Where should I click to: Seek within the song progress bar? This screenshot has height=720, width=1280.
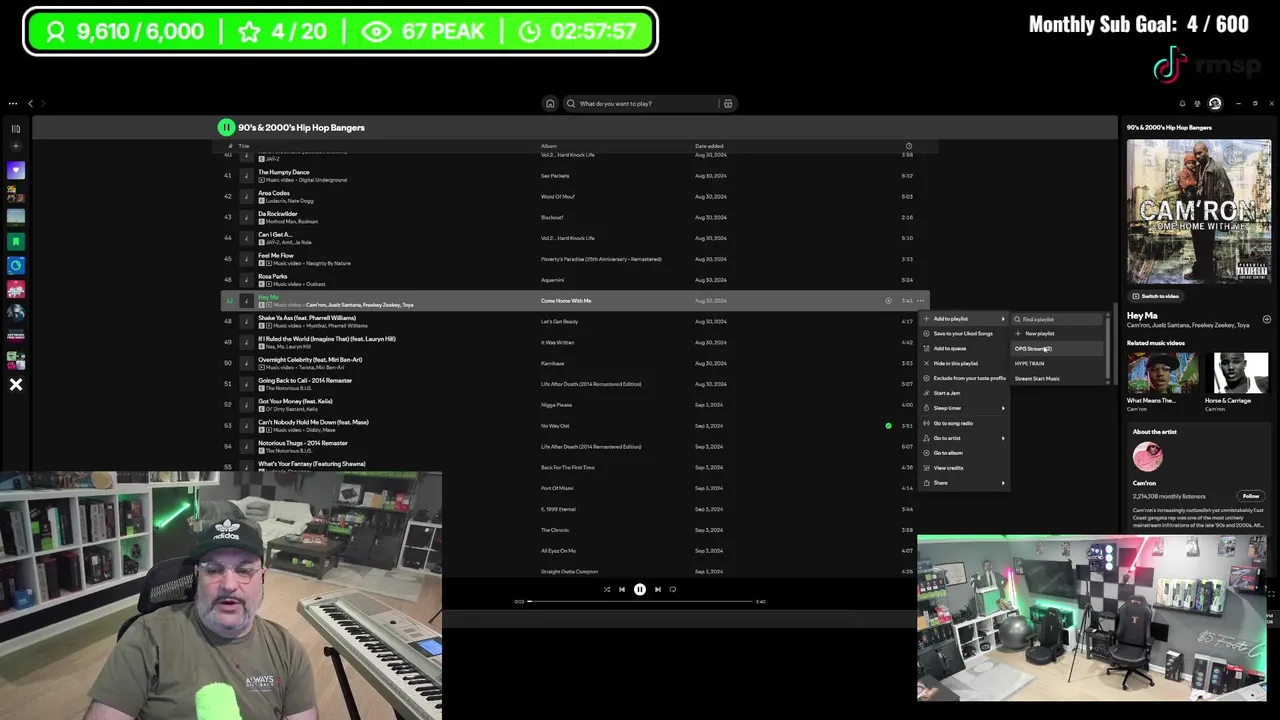[x=640, y=601]
